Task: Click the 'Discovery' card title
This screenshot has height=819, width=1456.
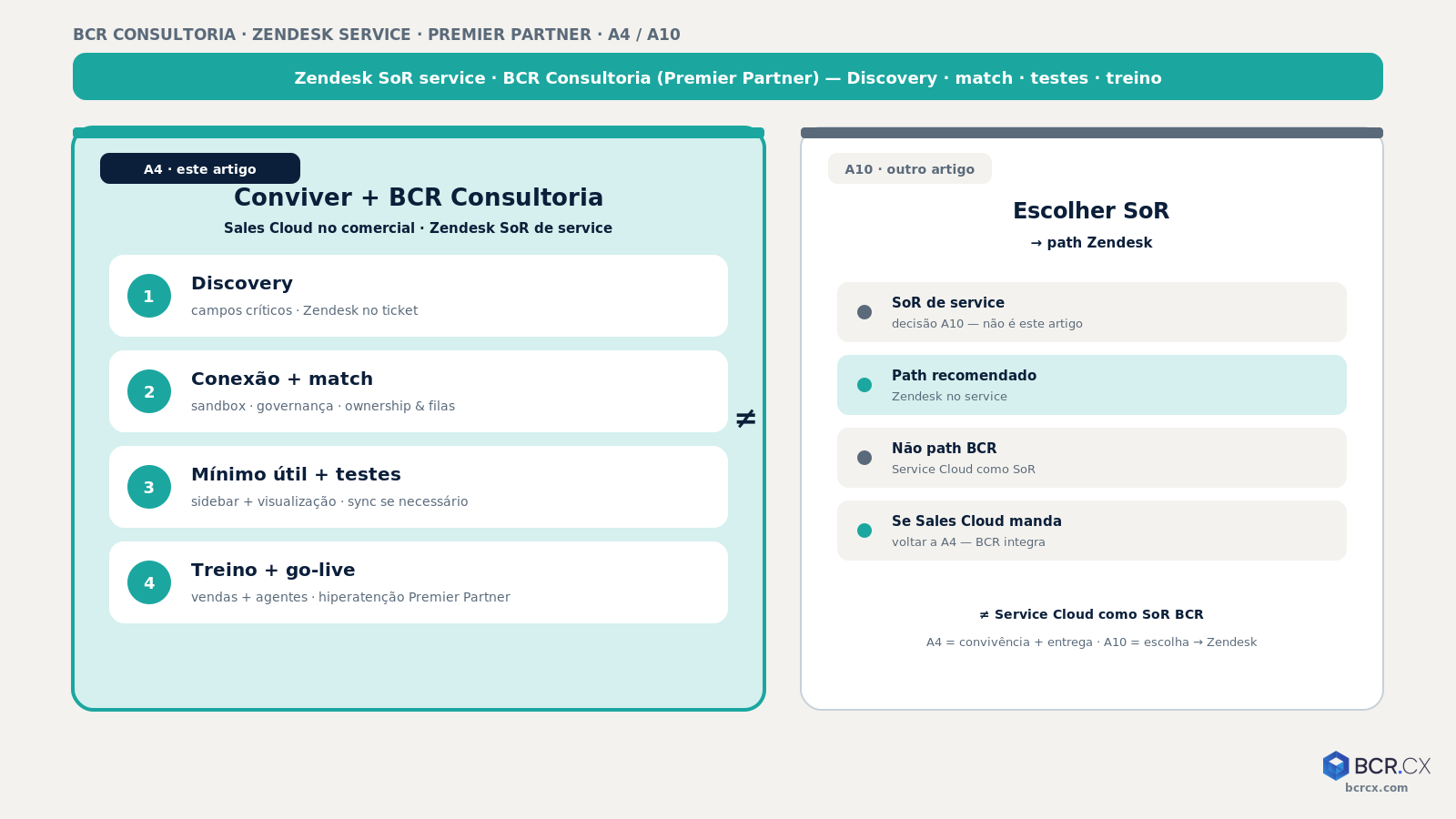Action: [242, 283]
